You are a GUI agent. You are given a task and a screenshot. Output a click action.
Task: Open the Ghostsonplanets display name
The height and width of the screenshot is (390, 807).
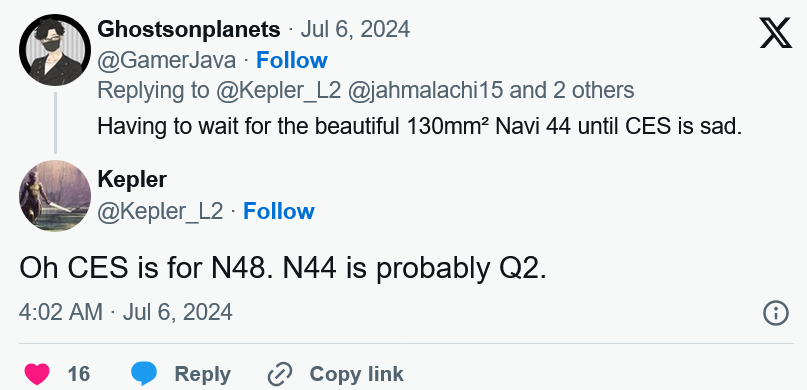[x=189, y=30]
